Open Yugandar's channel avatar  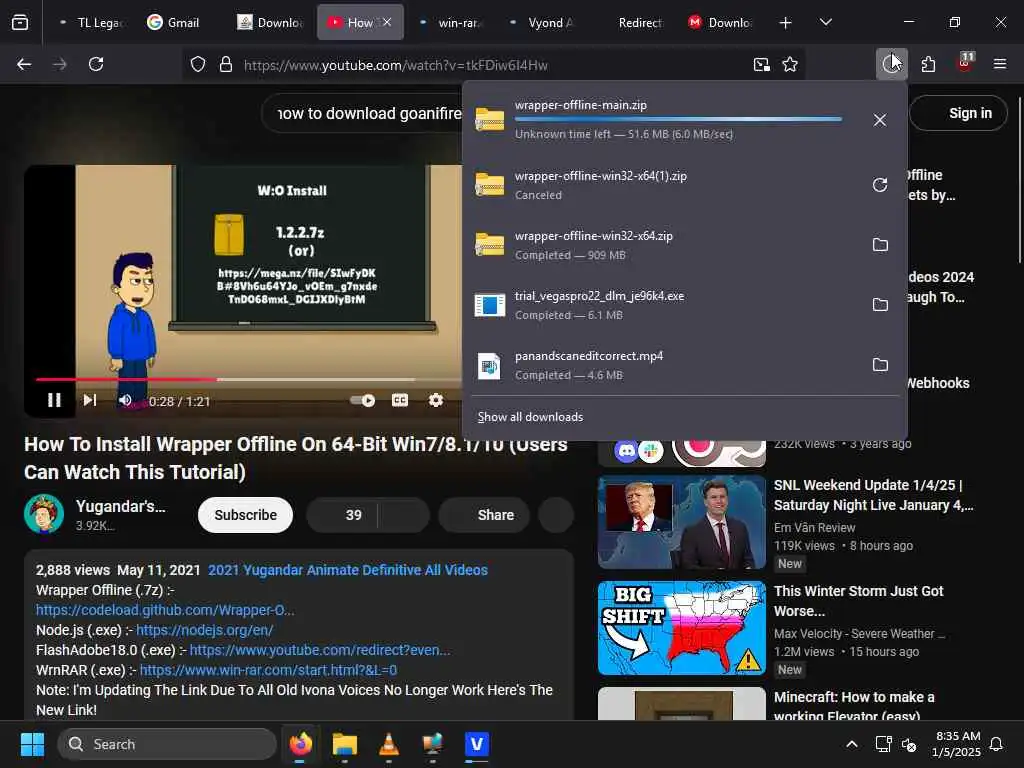[44, 515]
